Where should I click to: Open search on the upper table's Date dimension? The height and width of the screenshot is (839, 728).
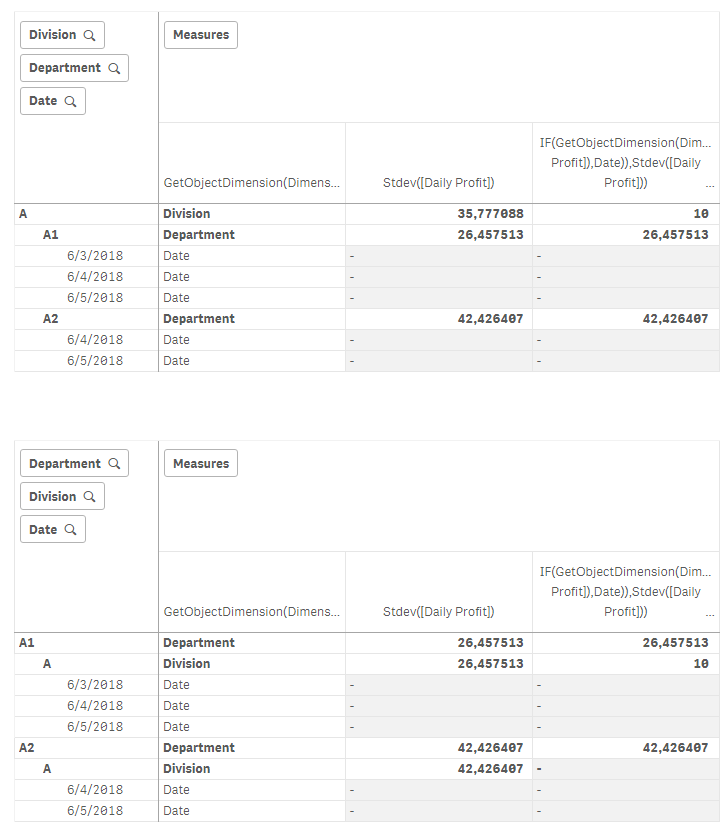pyautogui.click(x=70, y=101)
